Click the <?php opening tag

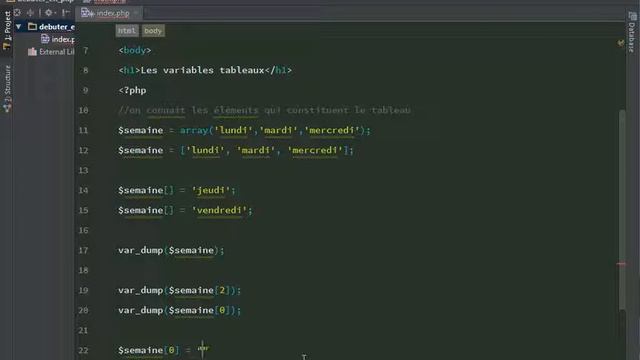point(132,90)
